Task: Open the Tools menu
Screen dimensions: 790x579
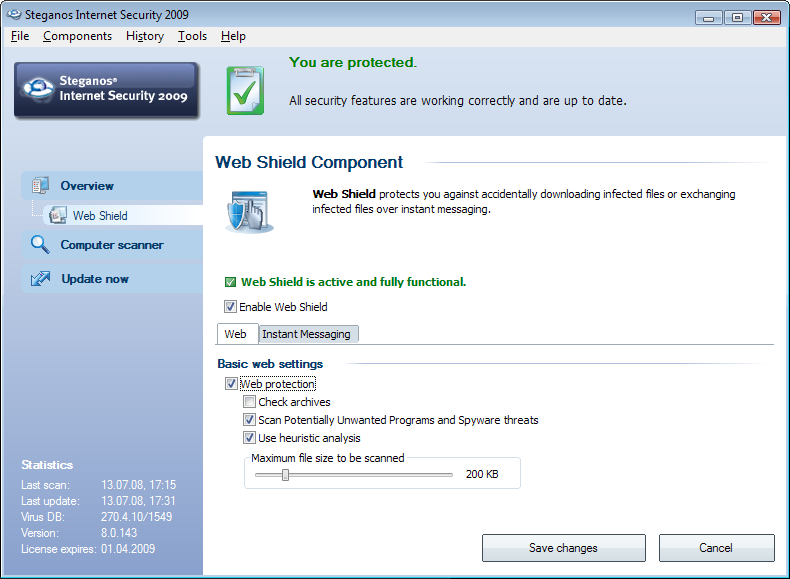Action: point(192,36)
